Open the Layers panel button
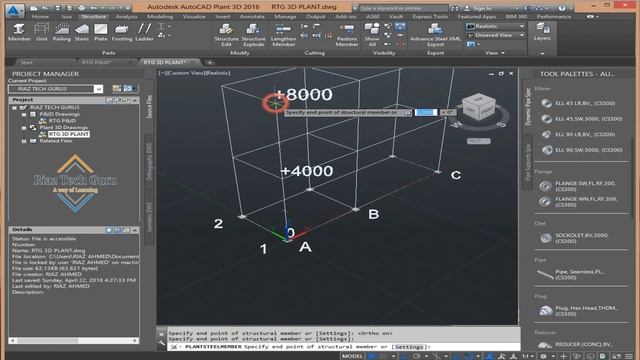 [542, 32]
